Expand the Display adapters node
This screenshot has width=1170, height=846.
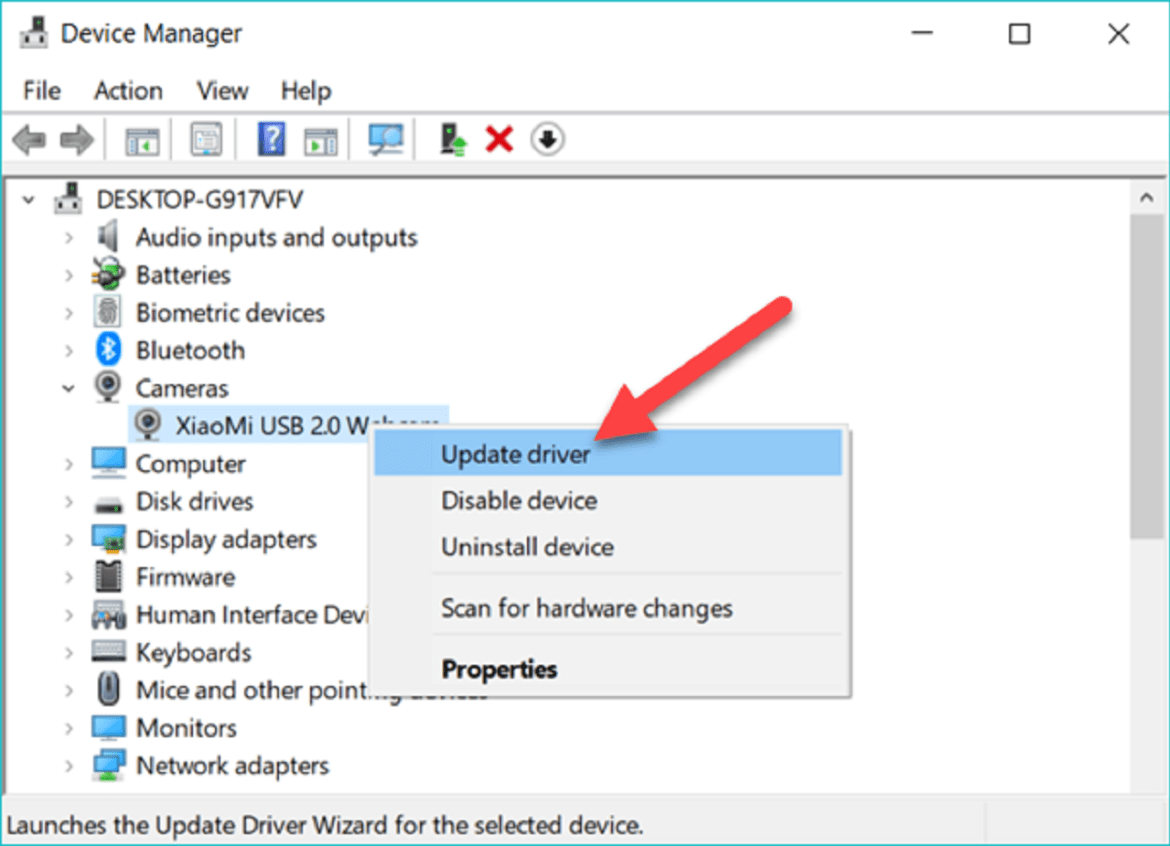click(x=69, y=540)
